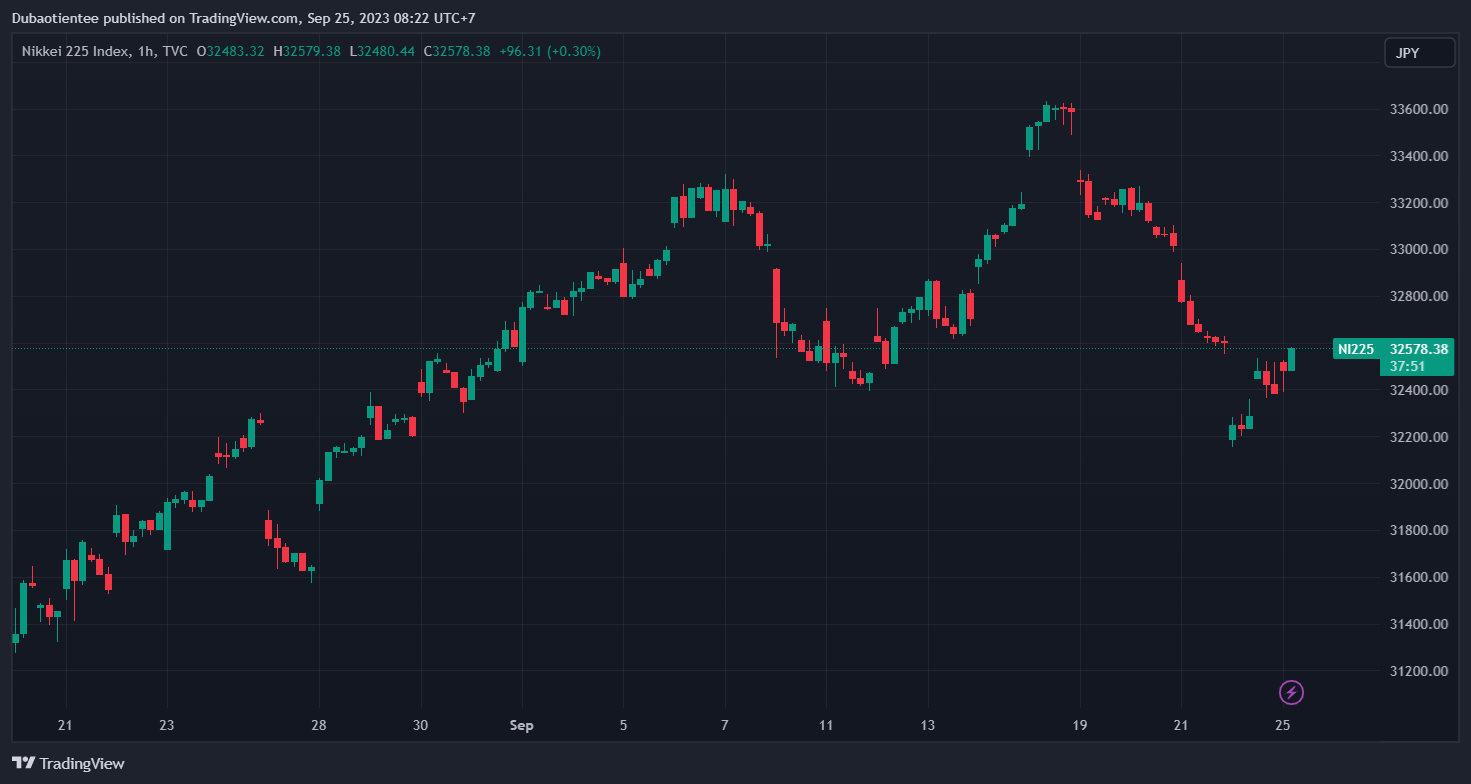Click the purple lightning bolt icon
Image resolution: width=1471 pixels, height=784 pixels.
click(1291, 692)
